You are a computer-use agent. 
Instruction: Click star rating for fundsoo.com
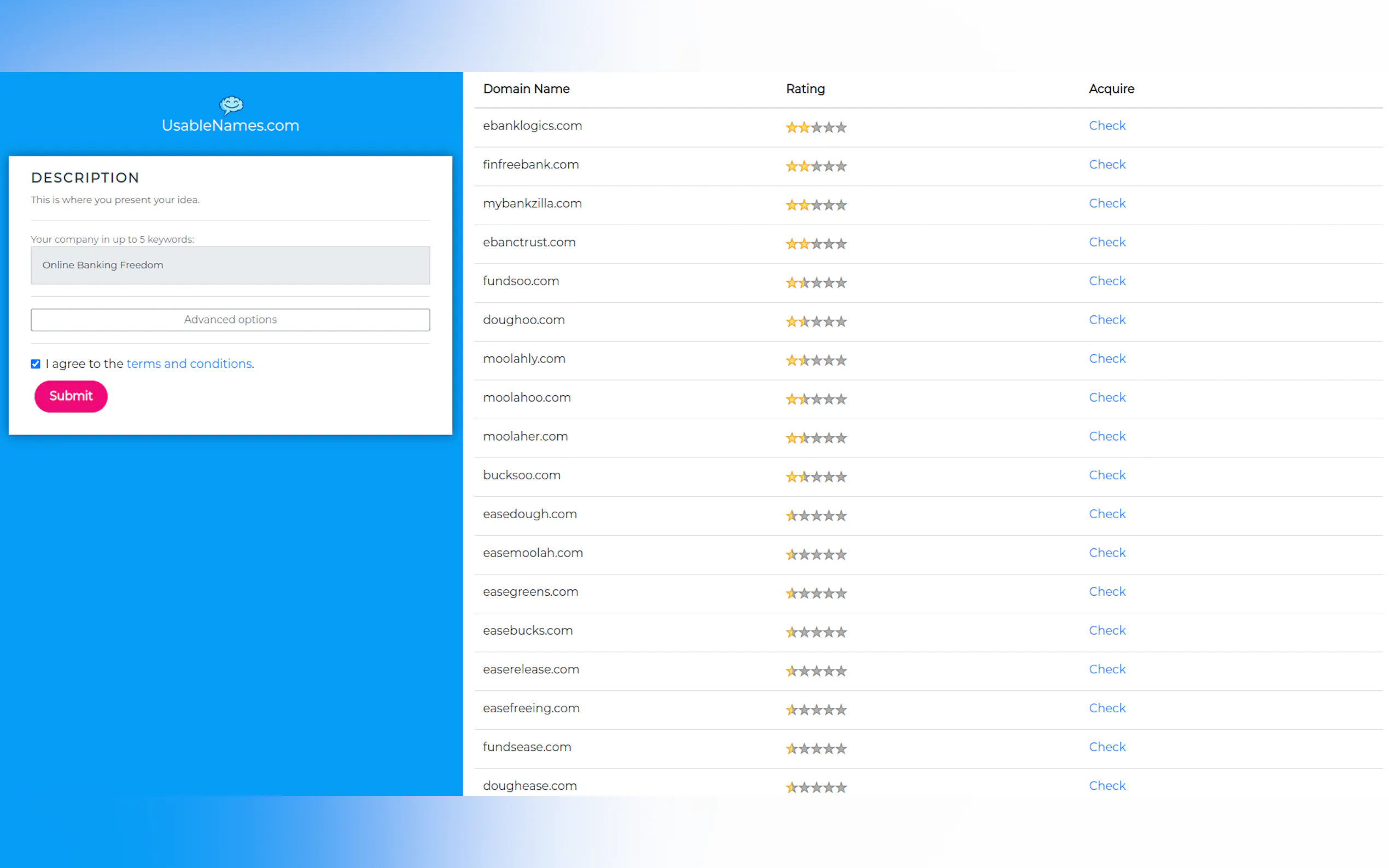click(x=815, y=283)
